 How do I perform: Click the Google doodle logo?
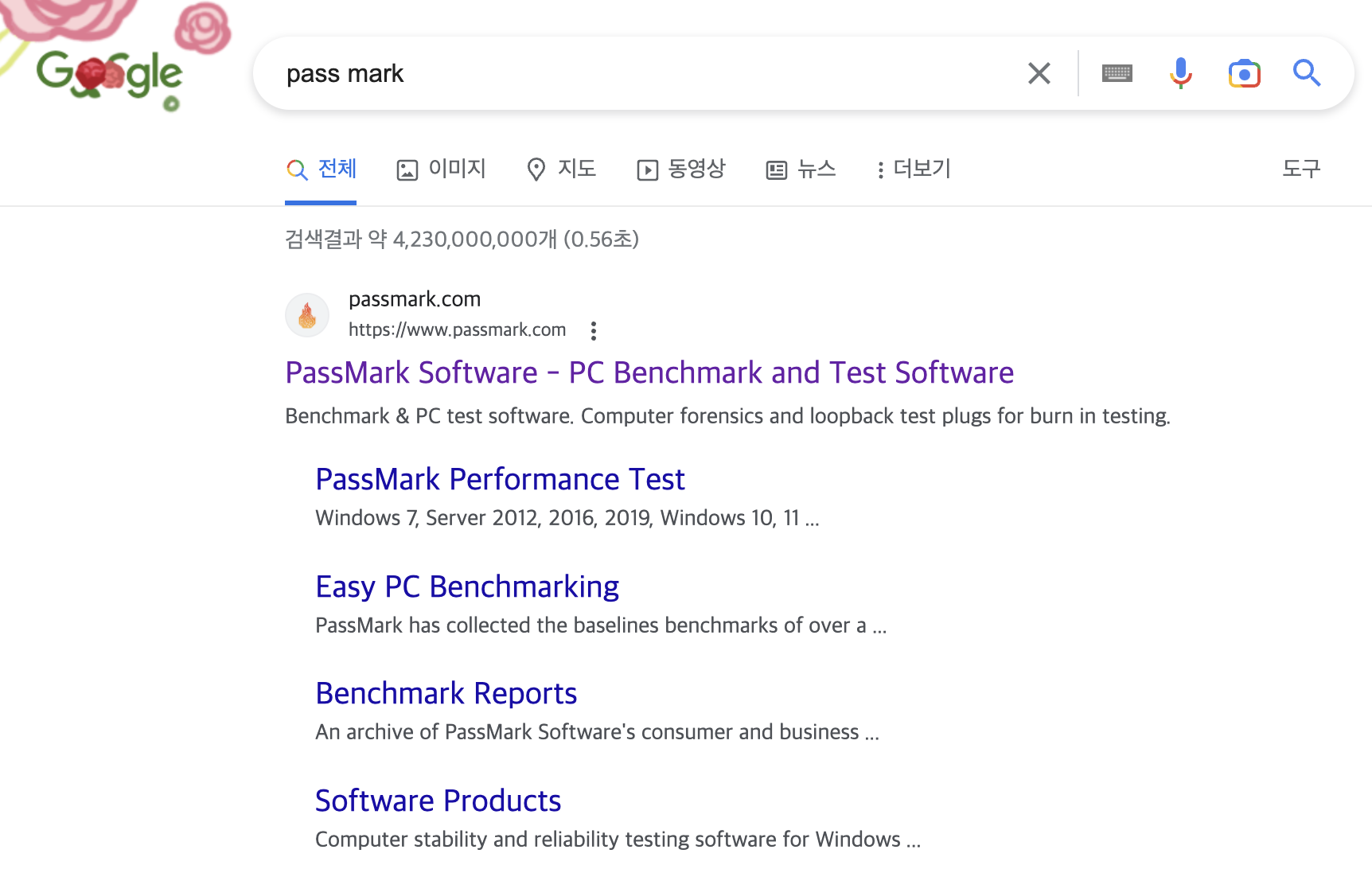110,76
